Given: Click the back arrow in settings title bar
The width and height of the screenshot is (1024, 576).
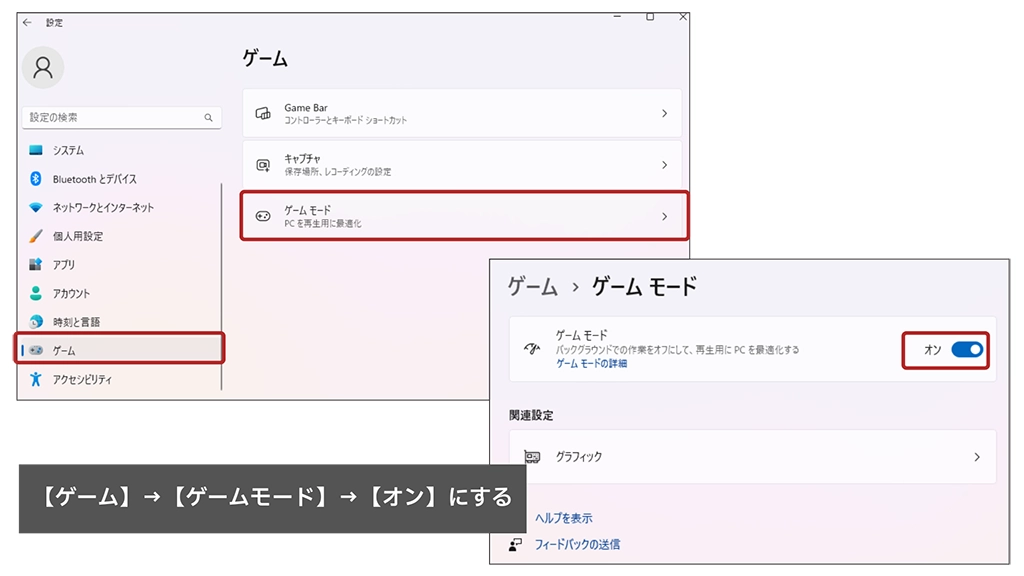Looking at the screenshot, I should click(27, 22).
